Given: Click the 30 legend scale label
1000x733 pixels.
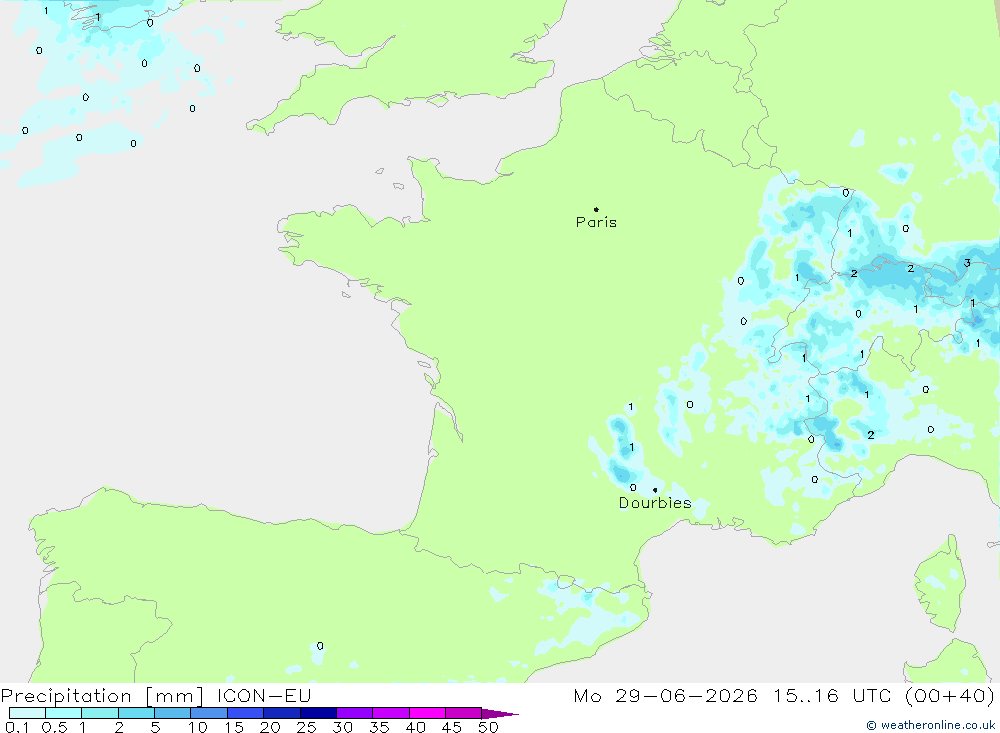Looking at the screenshot, I should [x=343, y=727].
